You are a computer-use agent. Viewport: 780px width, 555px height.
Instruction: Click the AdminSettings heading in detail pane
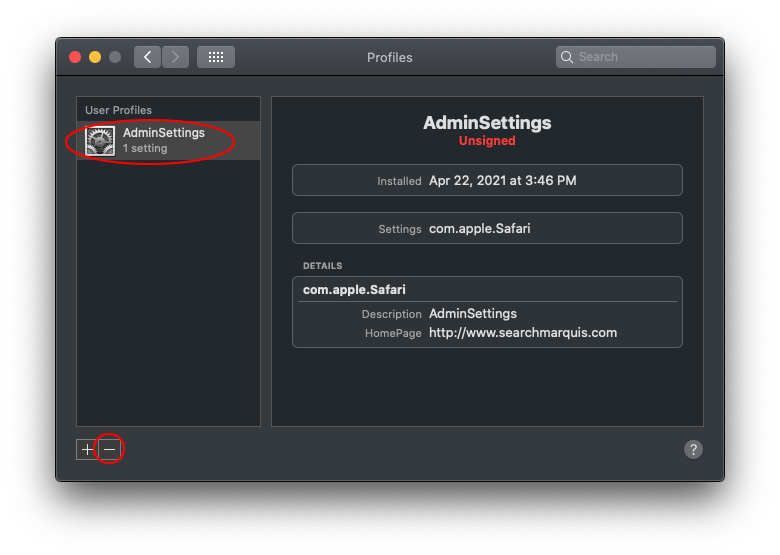point(487,123)
